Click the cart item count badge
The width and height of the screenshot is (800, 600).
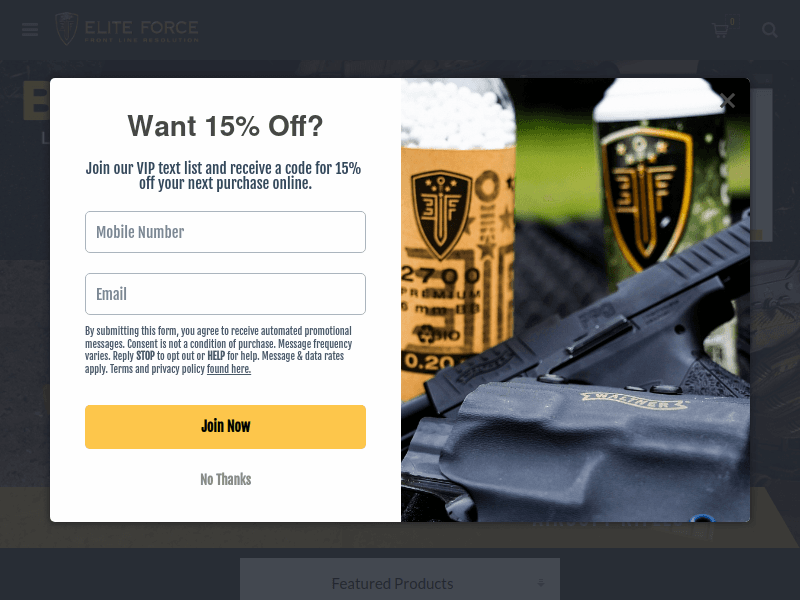[732, 21]
